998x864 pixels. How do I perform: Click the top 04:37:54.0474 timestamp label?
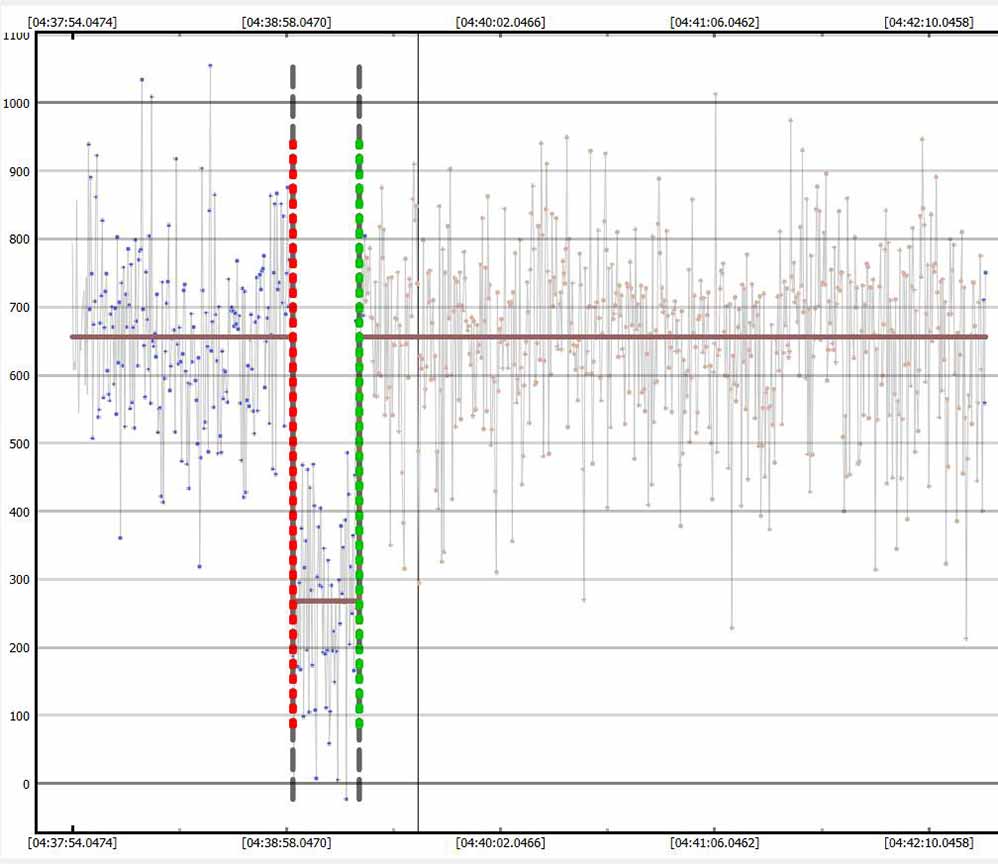click(x=72, y=21)
